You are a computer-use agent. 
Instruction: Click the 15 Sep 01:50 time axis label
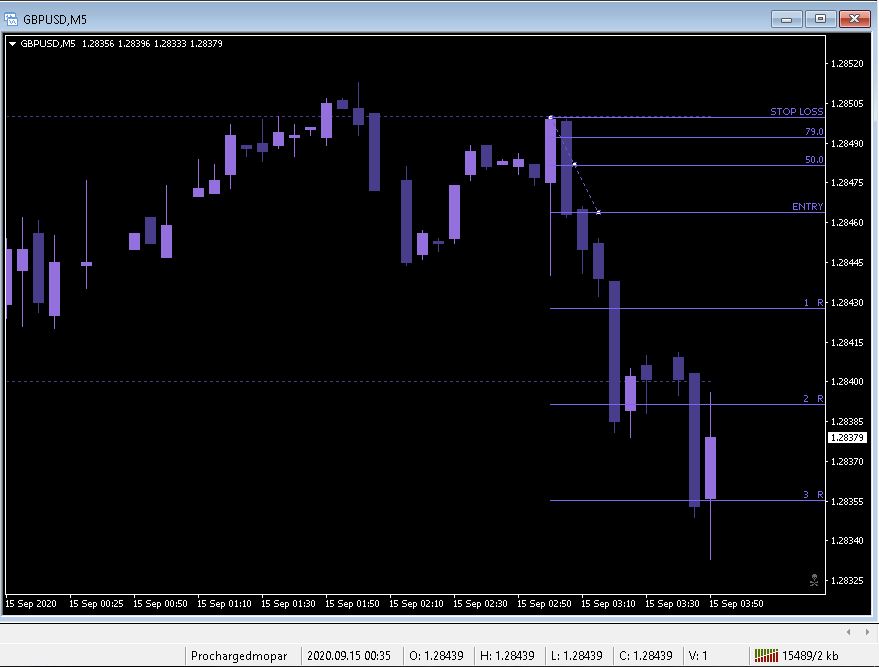[352, 604]
